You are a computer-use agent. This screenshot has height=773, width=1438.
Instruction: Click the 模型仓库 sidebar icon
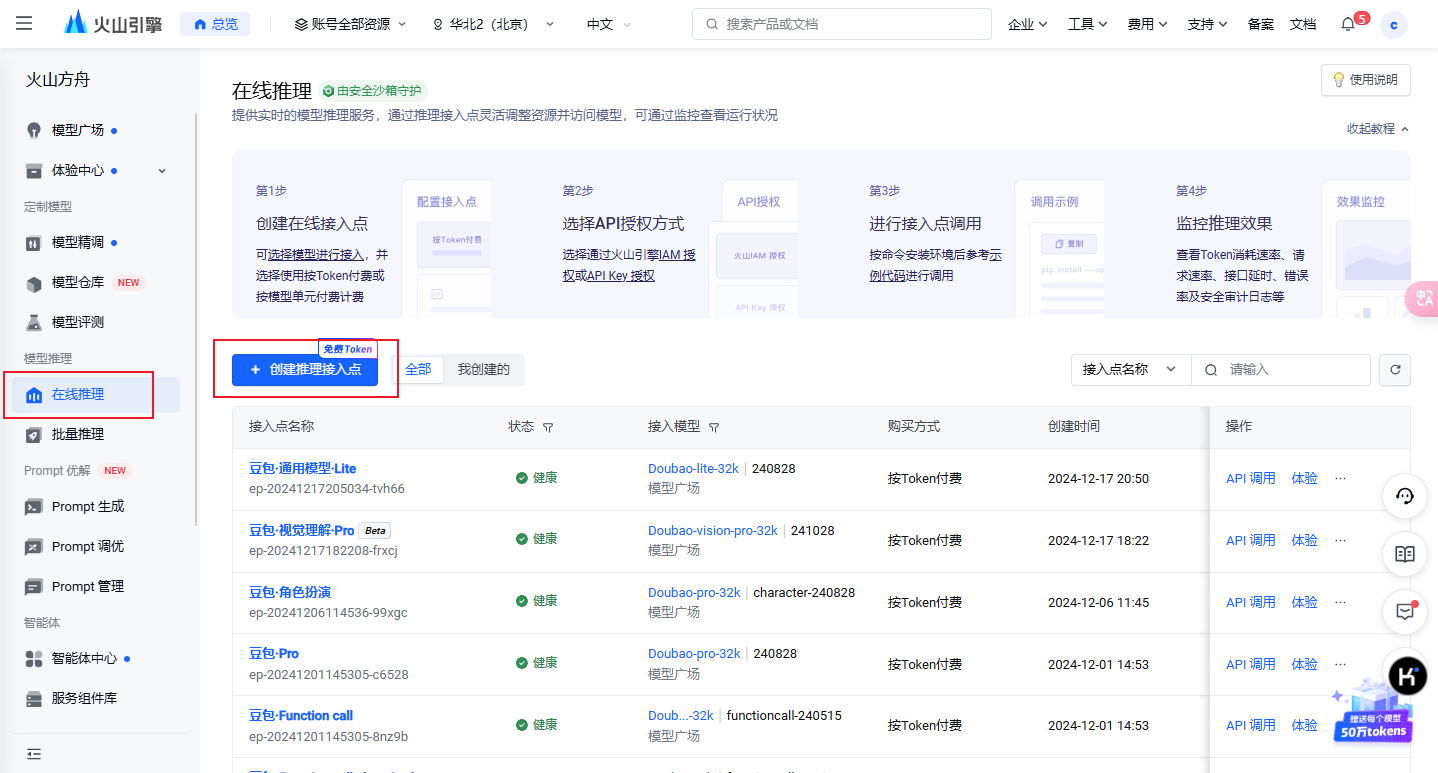pyautogui.click(x=34, y=282)
